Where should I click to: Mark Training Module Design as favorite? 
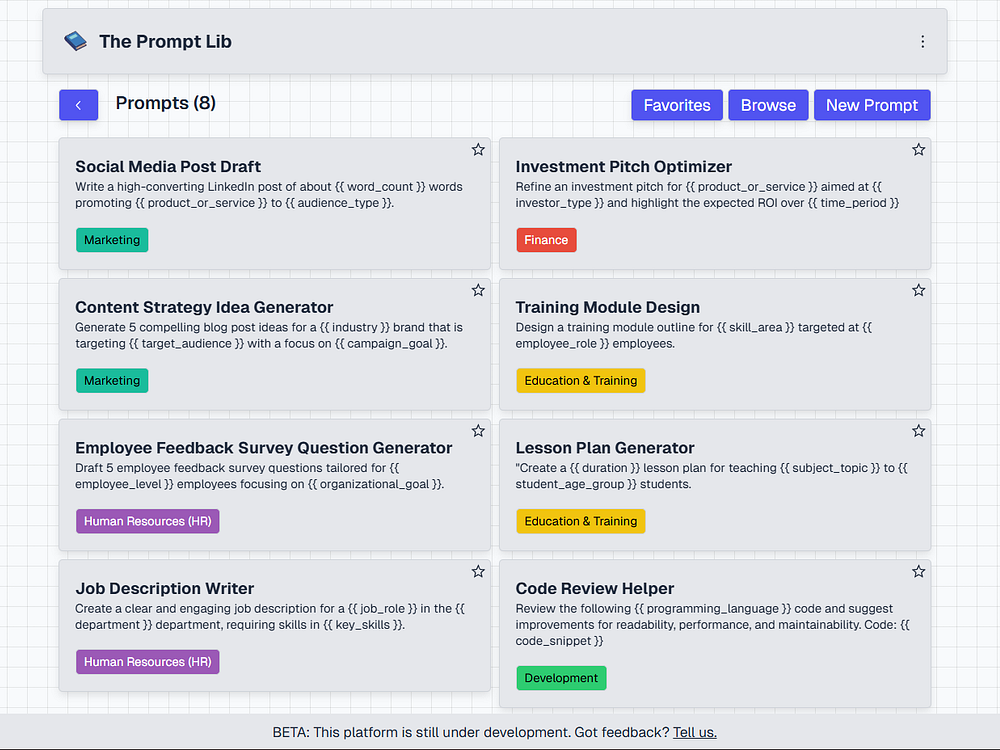click(918, 291)
